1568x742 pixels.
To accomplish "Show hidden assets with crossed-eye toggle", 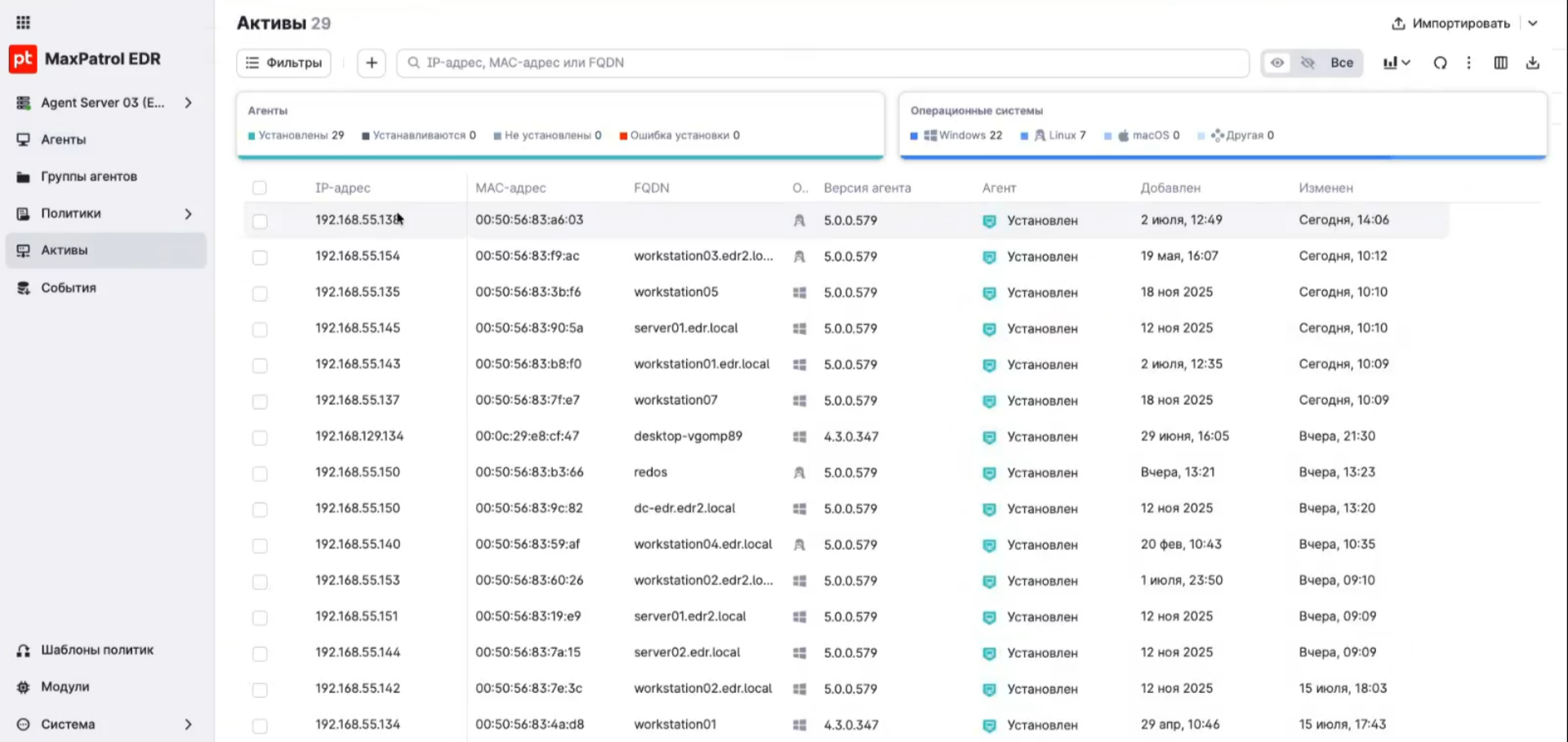I will (1308, 63).
